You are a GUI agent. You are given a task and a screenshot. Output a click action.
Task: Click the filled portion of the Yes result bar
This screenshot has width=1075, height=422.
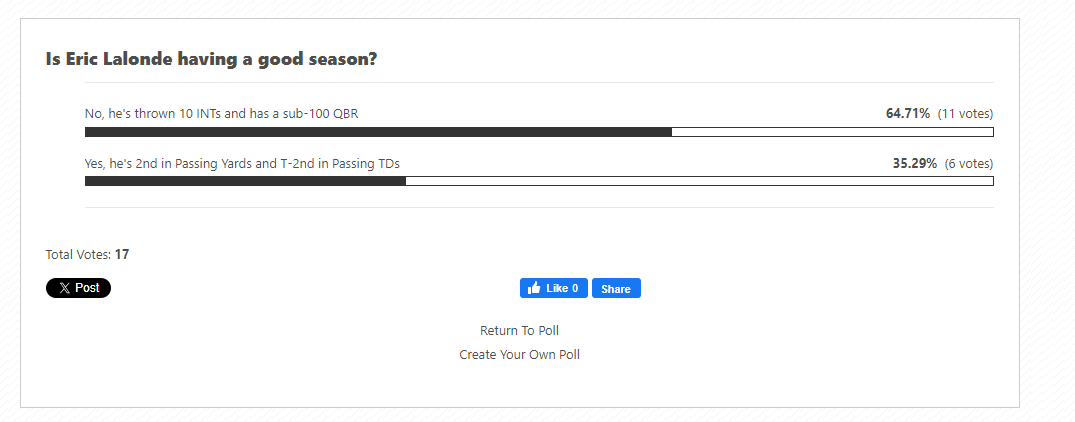[245, 181]
